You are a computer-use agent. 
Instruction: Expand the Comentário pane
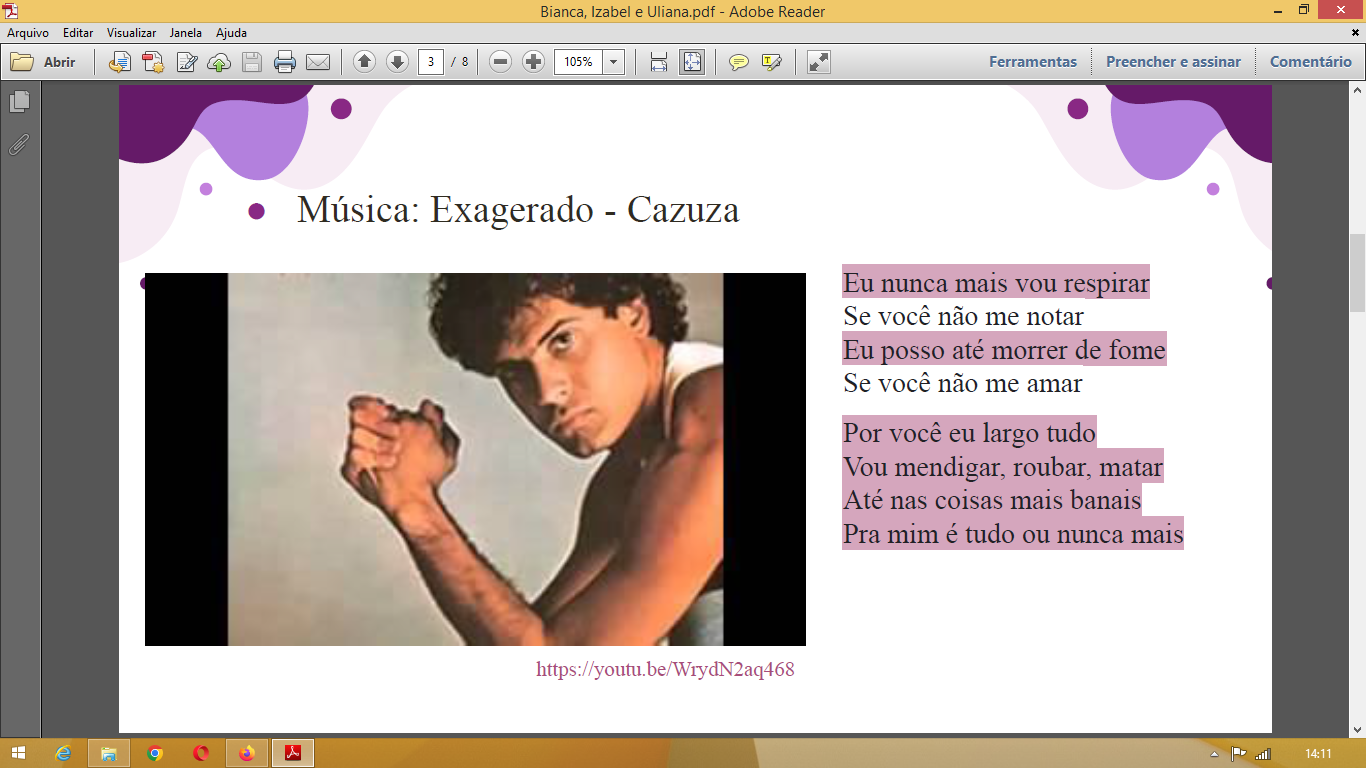pyautogui.click(x=1310, y=62)
